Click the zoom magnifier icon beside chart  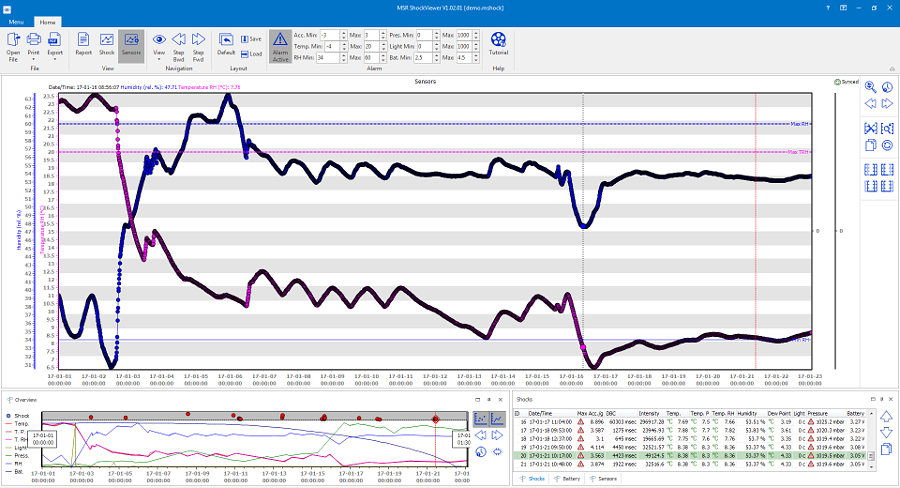click(871, 87)
